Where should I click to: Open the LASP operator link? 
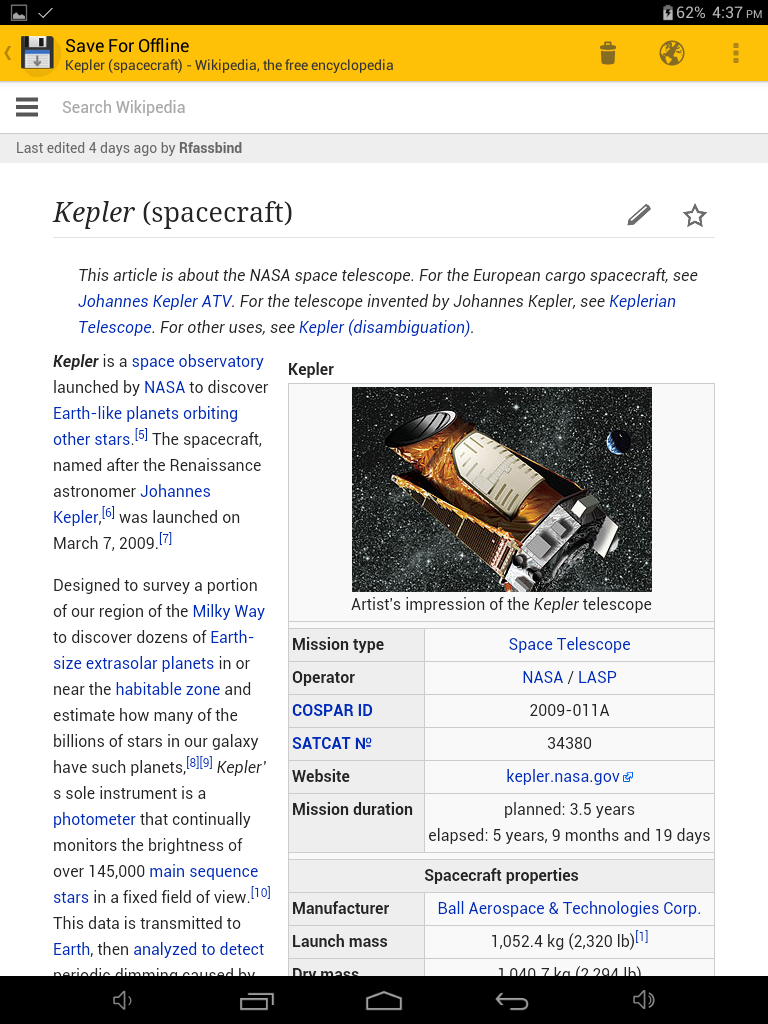[x=597, y=677]
